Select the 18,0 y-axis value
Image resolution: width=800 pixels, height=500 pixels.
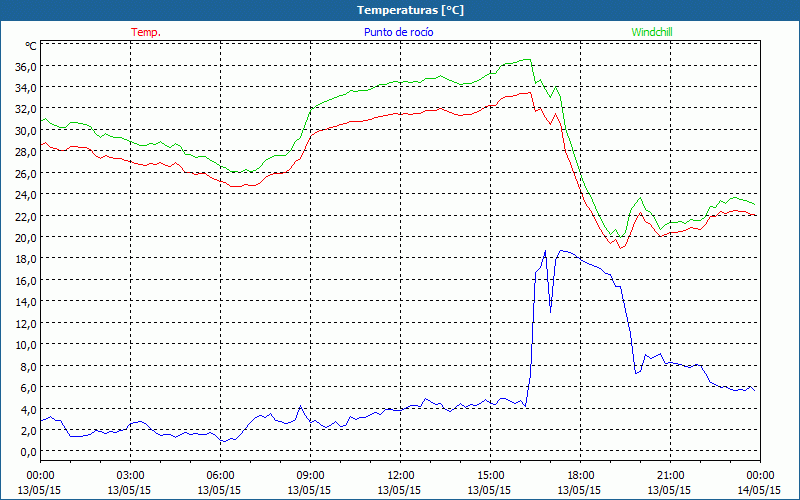26,259
